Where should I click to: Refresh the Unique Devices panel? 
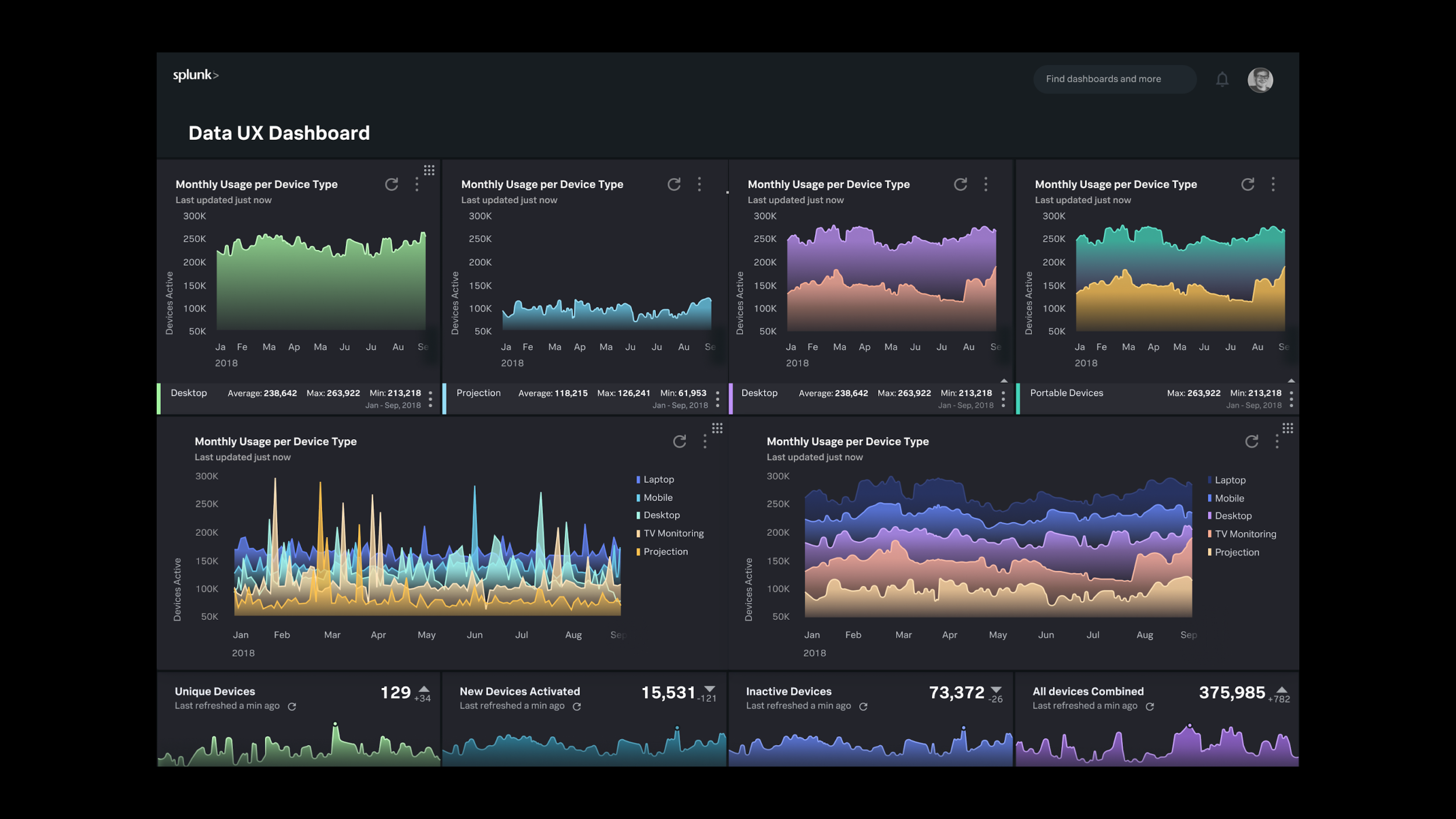click(292, 707)
